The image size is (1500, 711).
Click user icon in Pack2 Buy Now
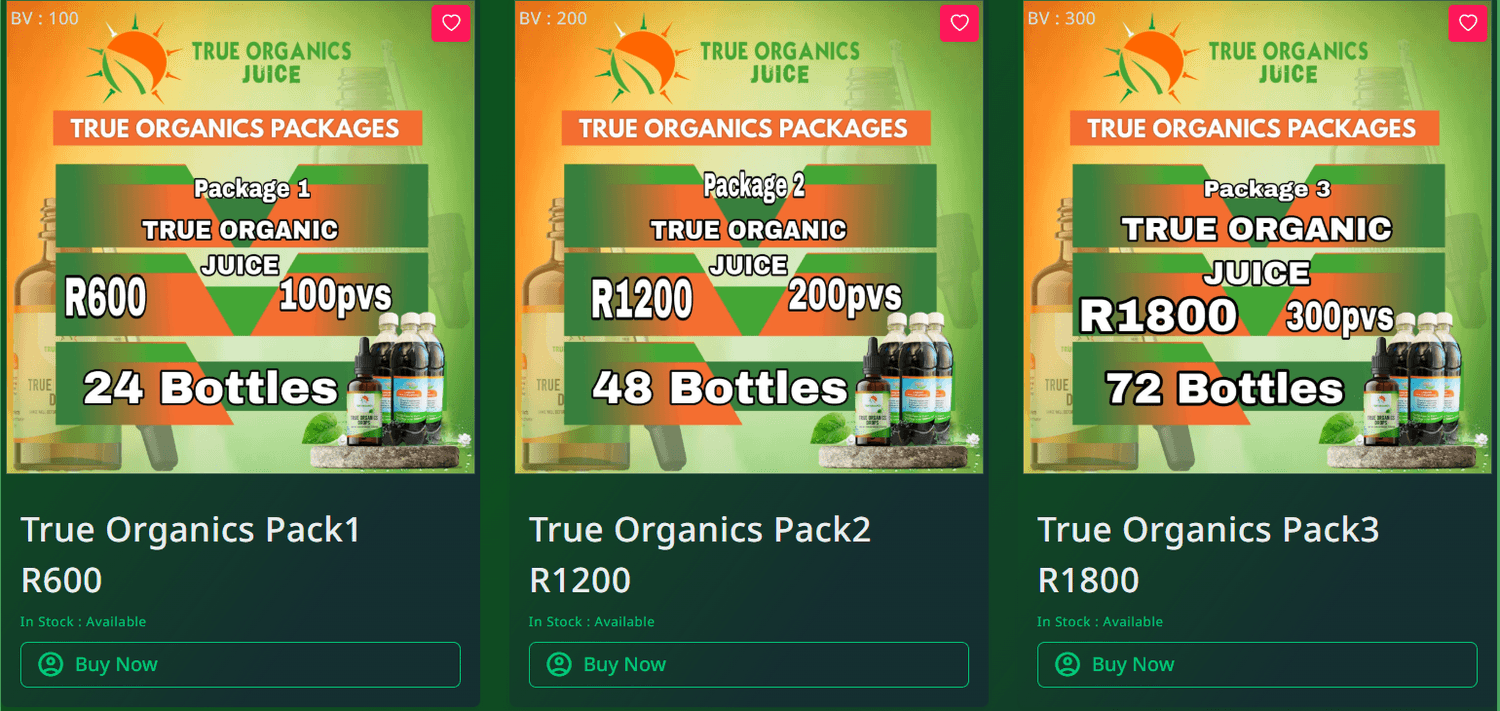pos(559,664)
